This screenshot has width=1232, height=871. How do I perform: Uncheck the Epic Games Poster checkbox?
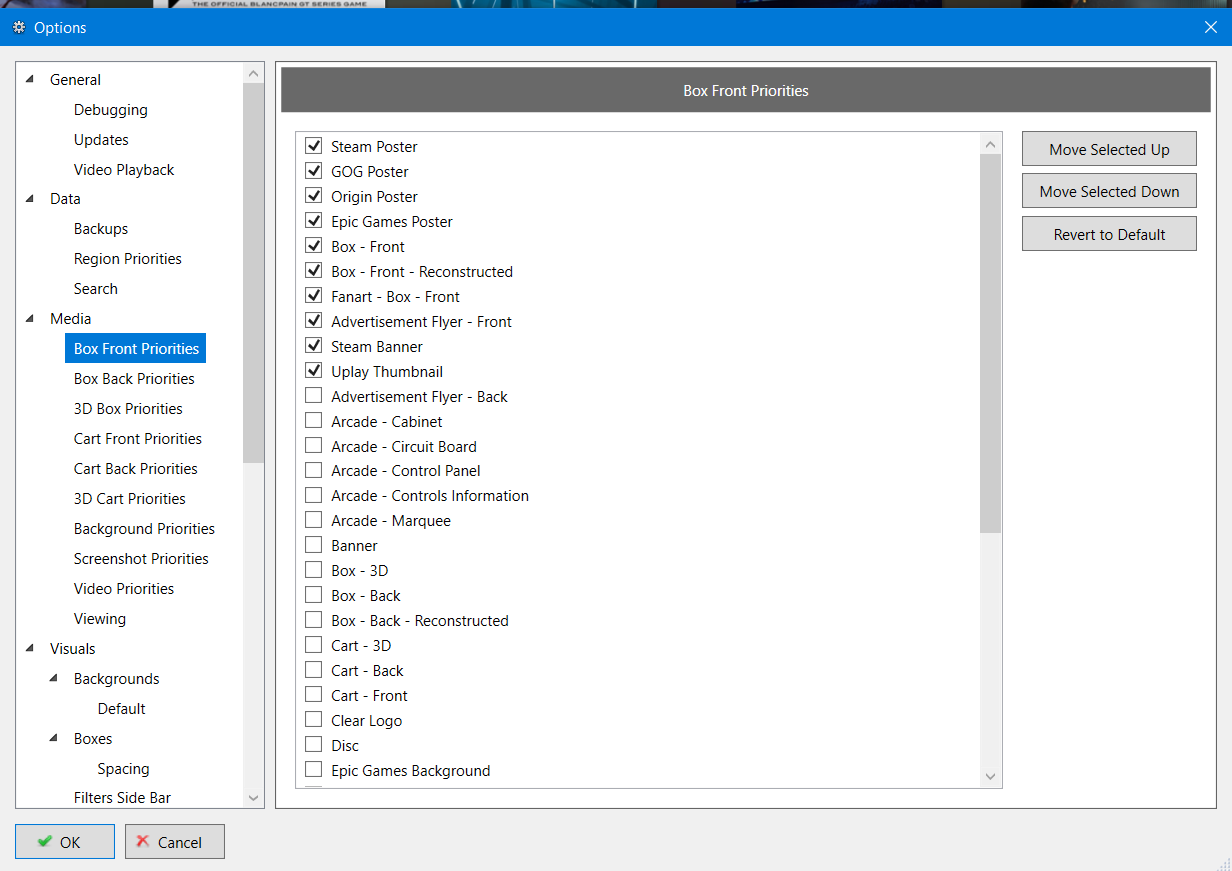[x=313, y=221]
